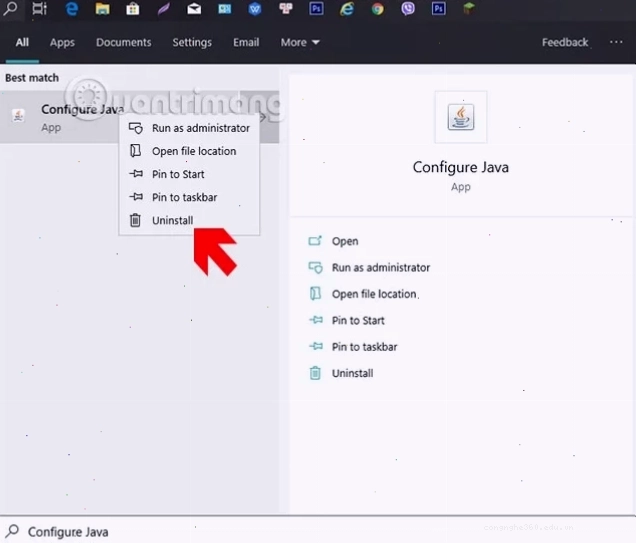Switch to the All search tab
Viewport: 636px width, 544px height.
pyautogui.click(x=22, y=42)
